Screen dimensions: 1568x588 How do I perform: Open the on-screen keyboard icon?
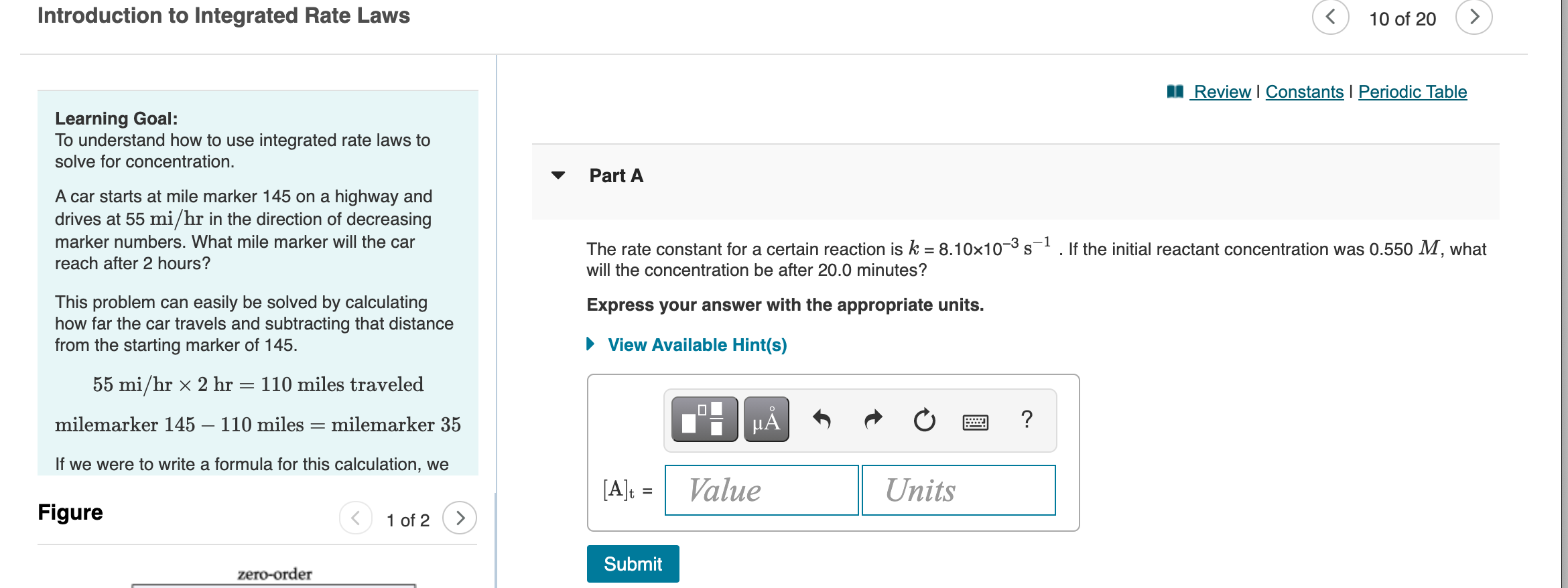[976, 420]
